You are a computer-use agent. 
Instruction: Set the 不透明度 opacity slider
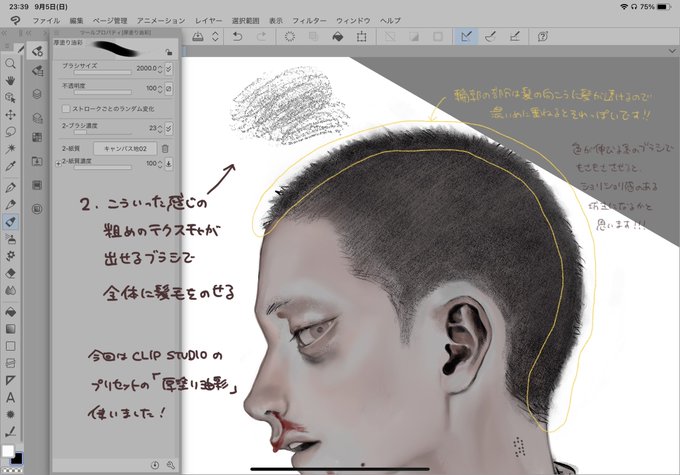point(102,92)
